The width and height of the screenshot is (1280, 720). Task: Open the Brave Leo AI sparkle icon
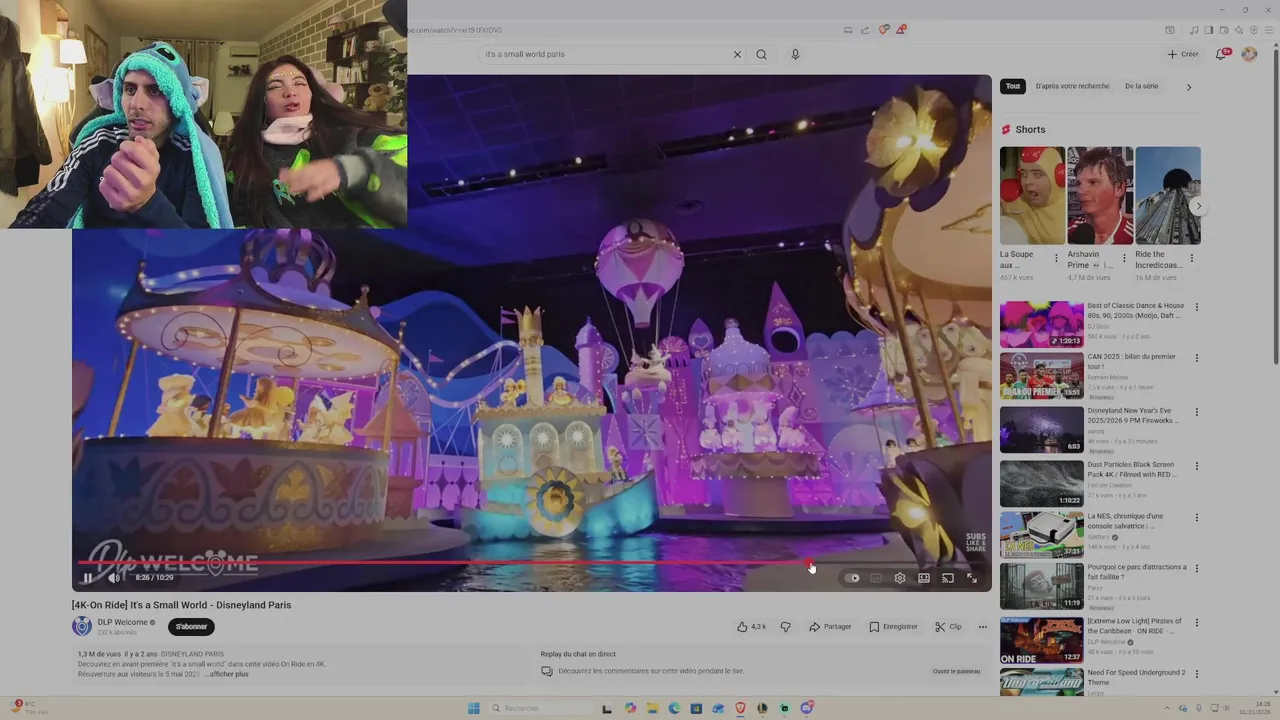[x=1239, y=30]
